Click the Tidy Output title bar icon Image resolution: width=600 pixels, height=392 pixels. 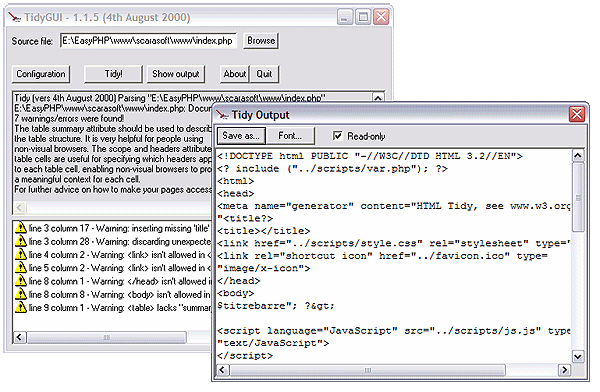222,114
